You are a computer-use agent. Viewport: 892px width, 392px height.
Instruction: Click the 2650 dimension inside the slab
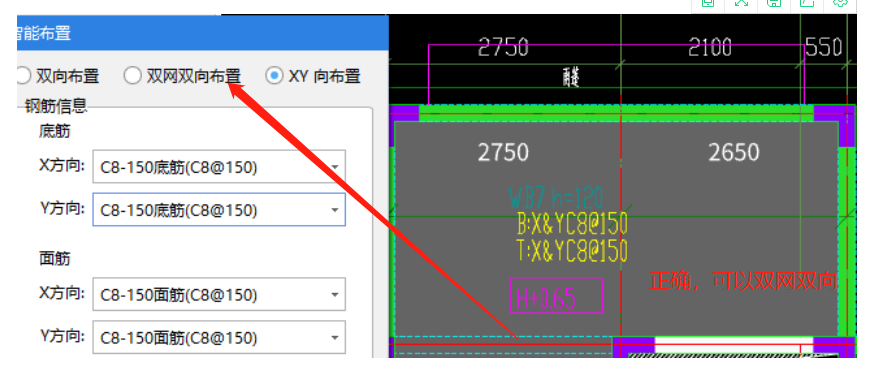coord(734,152)
